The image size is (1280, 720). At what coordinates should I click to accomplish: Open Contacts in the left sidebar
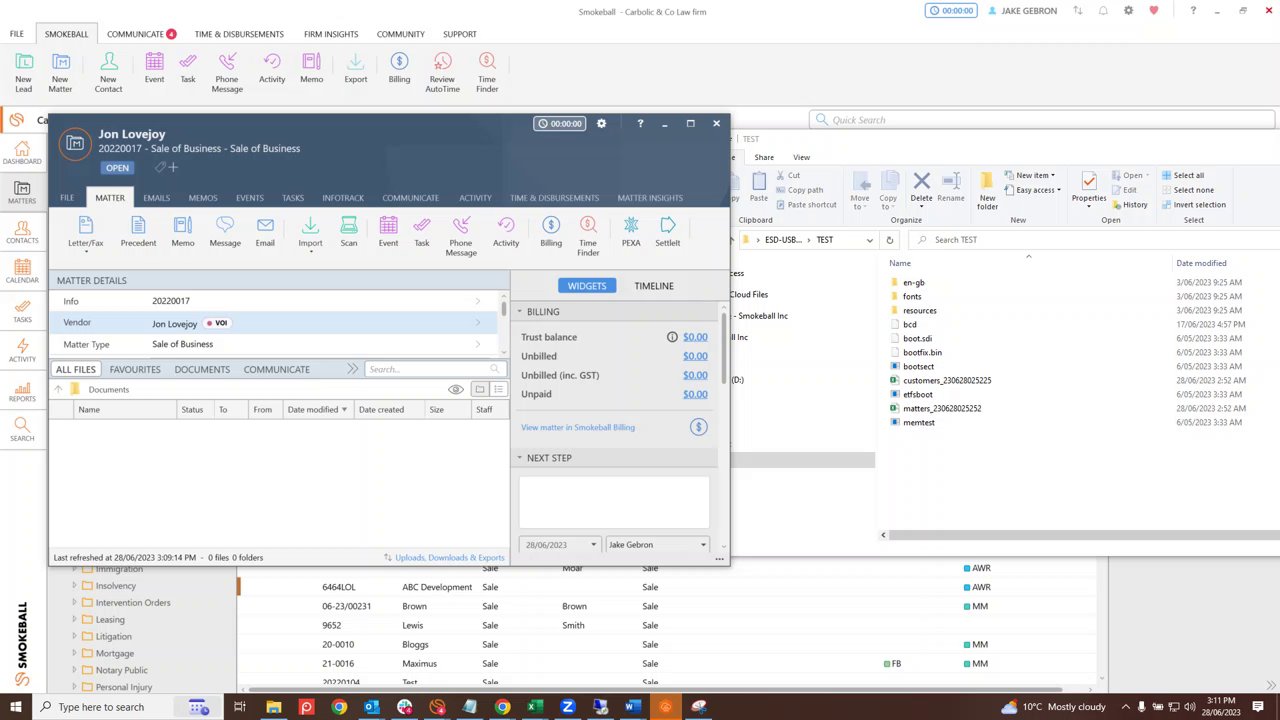point(22,233)
